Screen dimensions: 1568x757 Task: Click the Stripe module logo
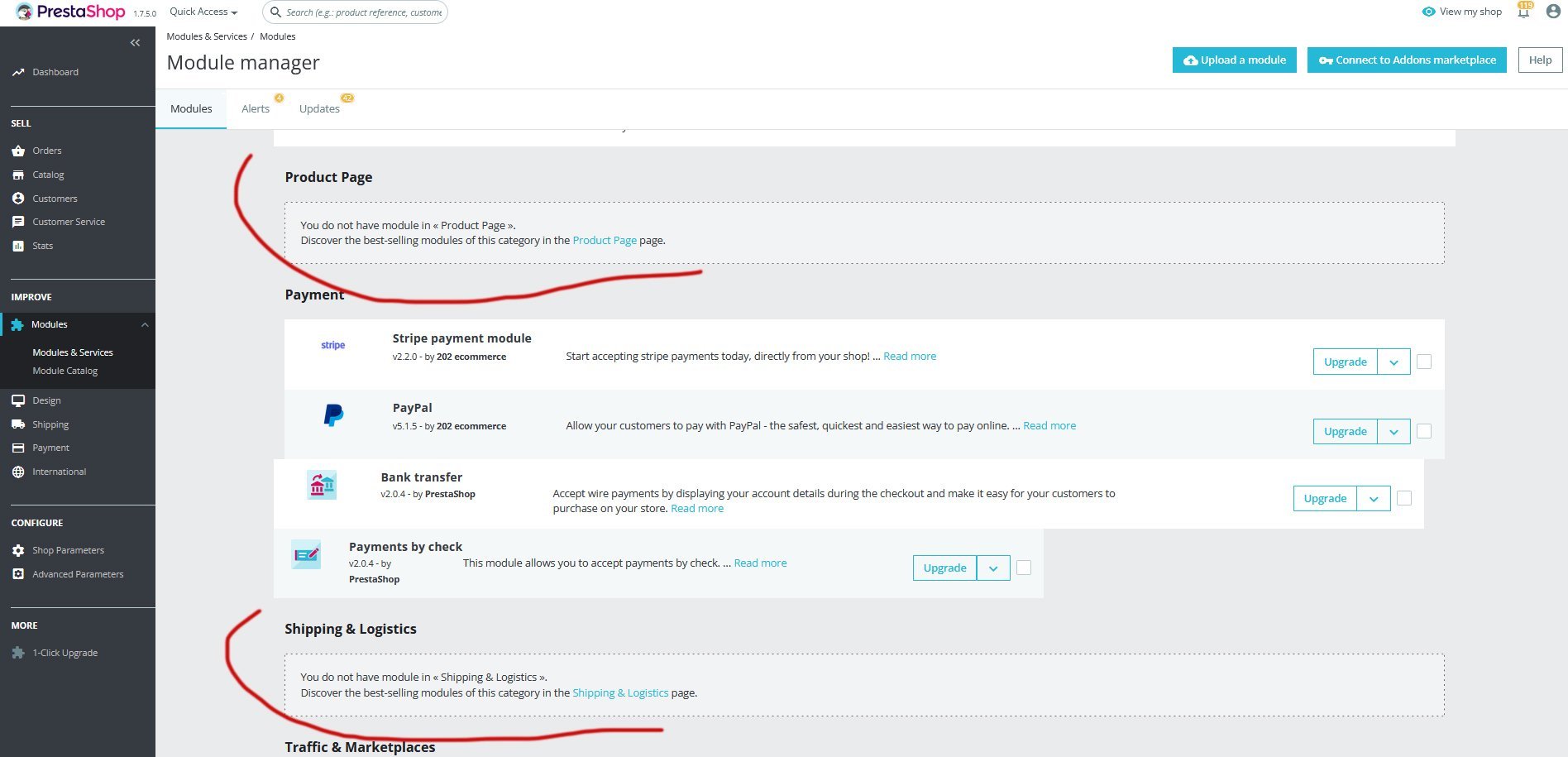333,345
